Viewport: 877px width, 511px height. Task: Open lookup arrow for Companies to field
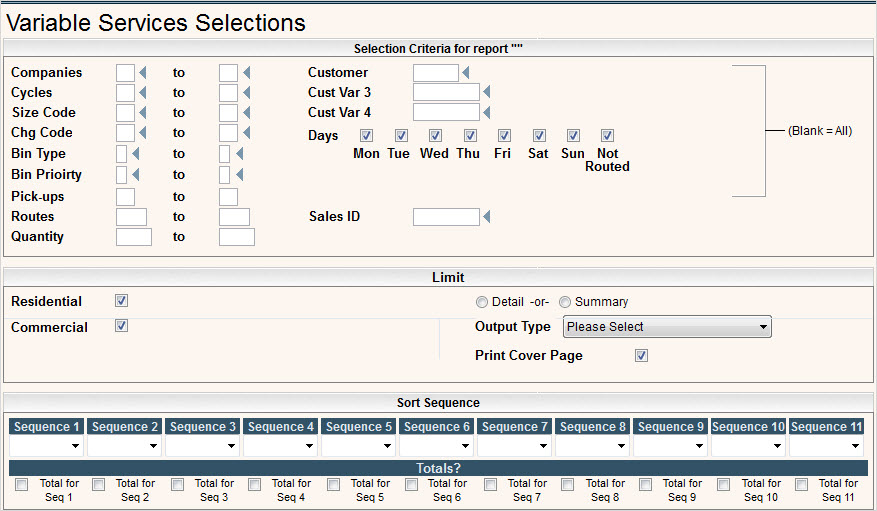[246, 72]
